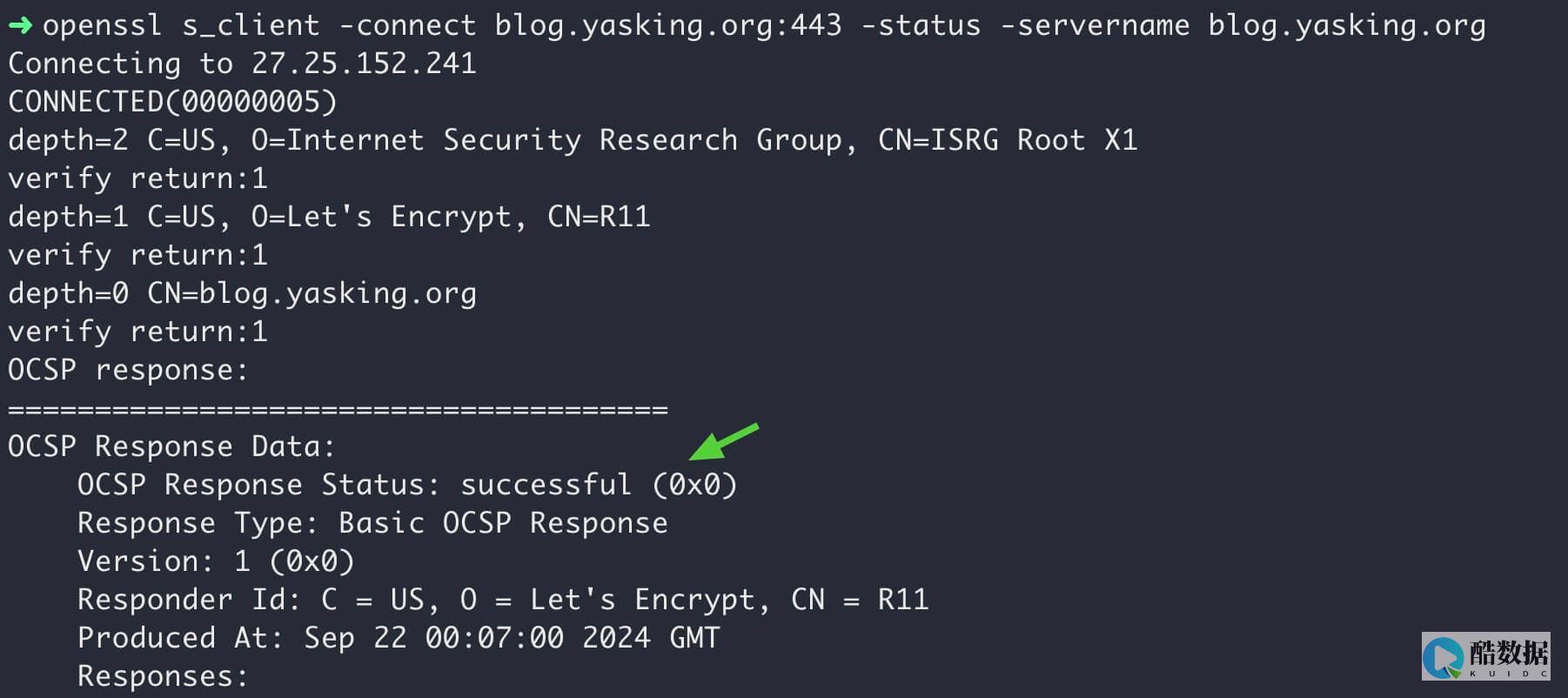
Task: Click the first verify return:1 line
Action: click(x=137, y=178)
